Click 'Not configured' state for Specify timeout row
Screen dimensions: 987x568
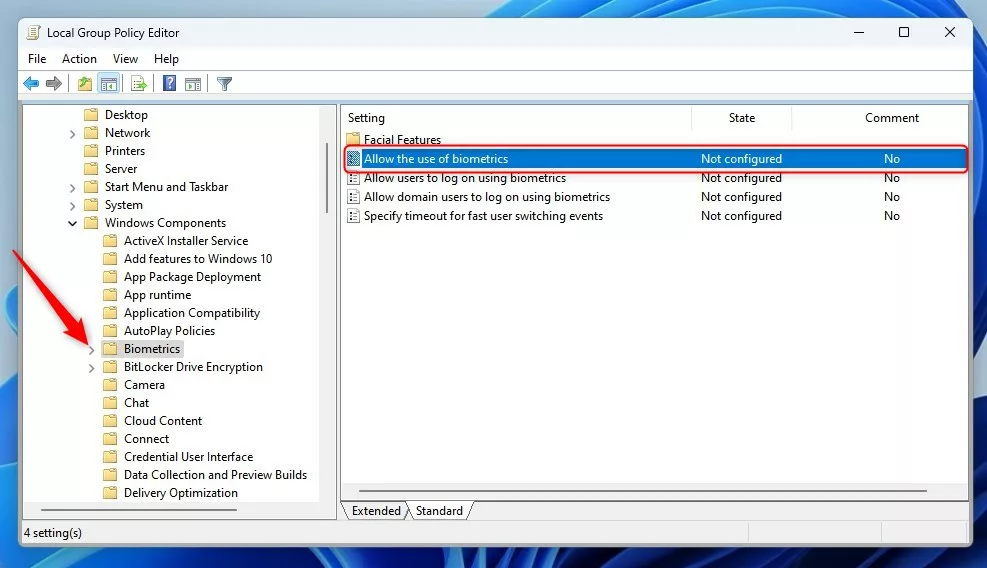(x=741, y=216)
